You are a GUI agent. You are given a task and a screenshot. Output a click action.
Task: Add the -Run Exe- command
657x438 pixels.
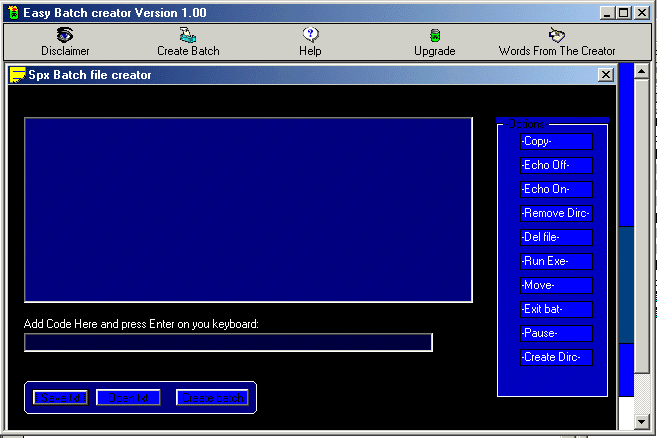tap(556, 261)
